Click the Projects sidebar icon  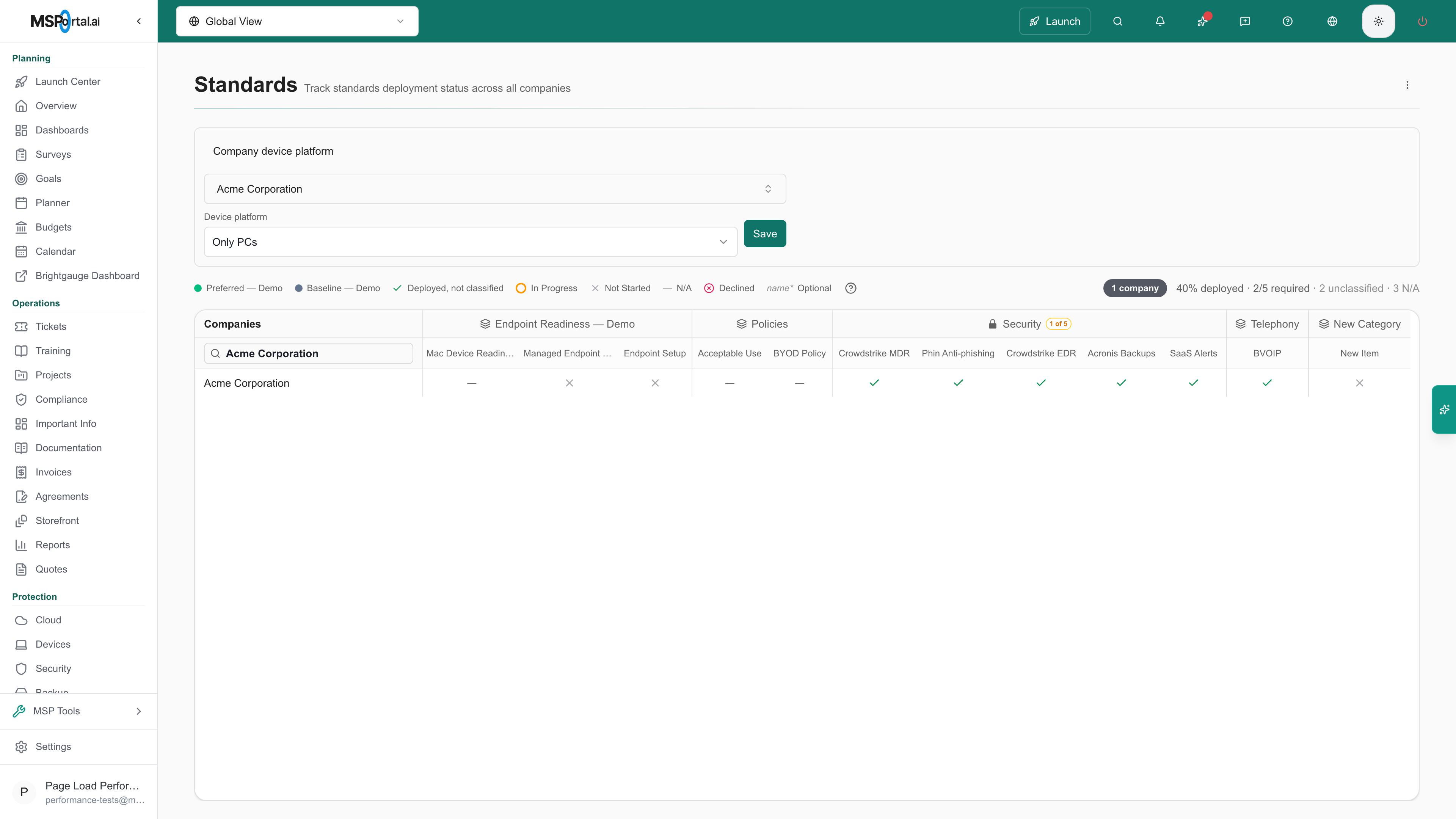[21, 375]
